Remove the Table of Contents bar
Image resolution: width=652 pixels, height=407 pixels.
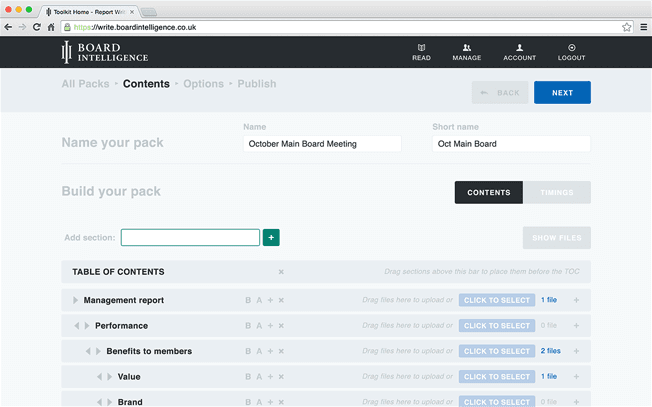(x=281, y=272)
